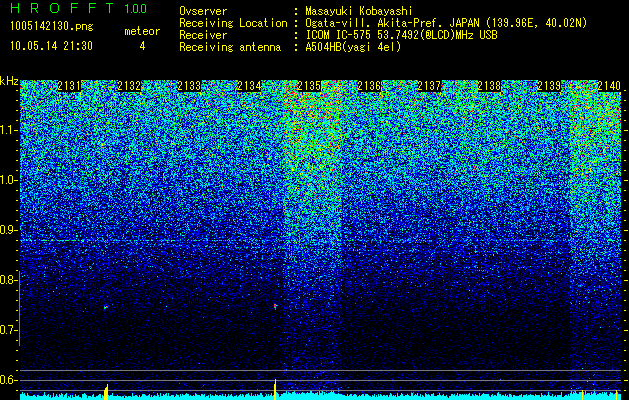Click the kHz axis unit label
This screenshot has width=629, height=400.
(x=9, y=81)
